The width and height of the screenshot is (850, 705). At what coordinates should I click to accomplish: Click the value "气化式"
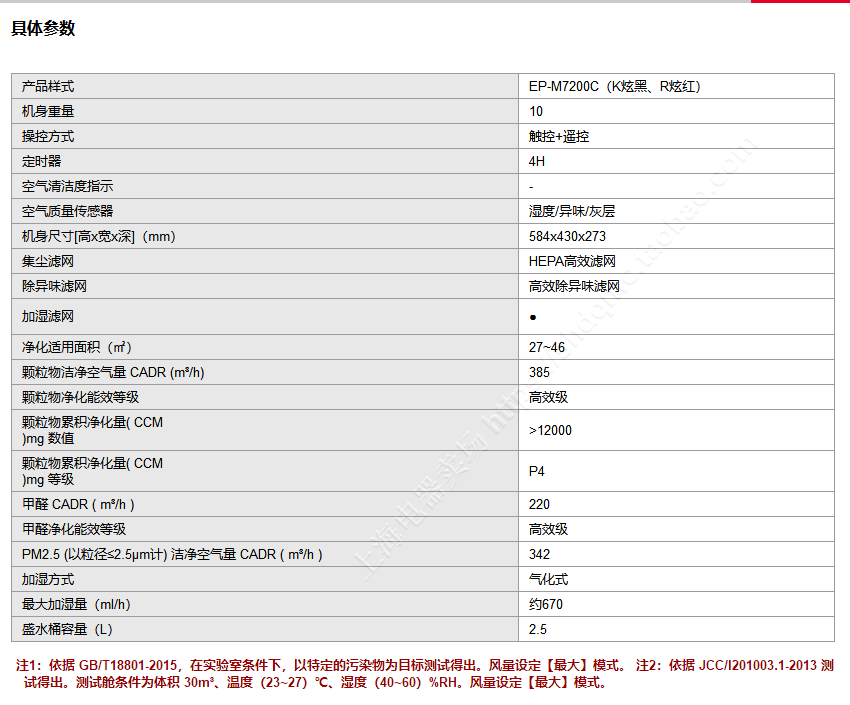548,579
